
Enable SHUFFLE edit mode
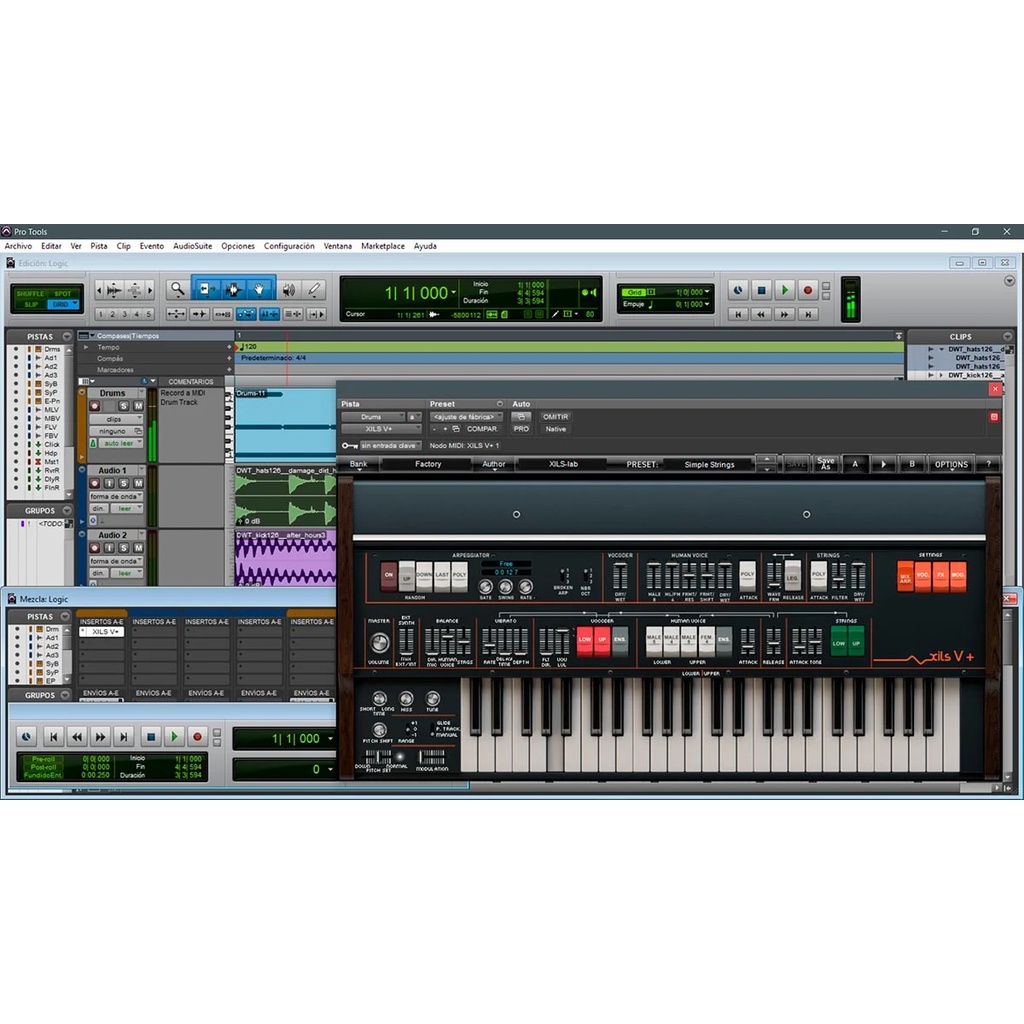tap(30, 294)
